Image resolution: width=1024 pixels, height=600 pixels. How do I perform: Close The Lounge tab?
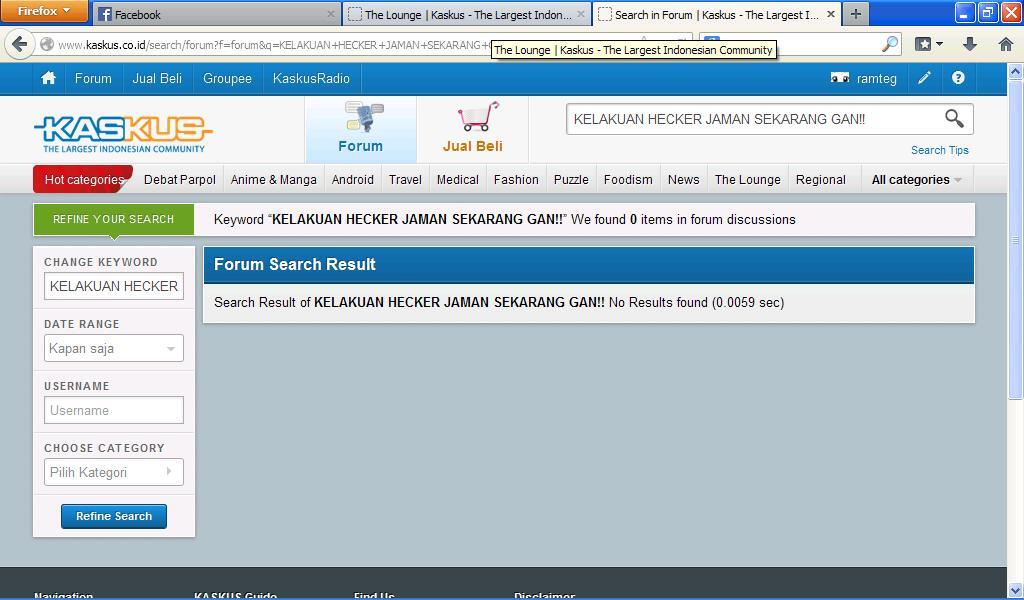(x=581, y=14)
